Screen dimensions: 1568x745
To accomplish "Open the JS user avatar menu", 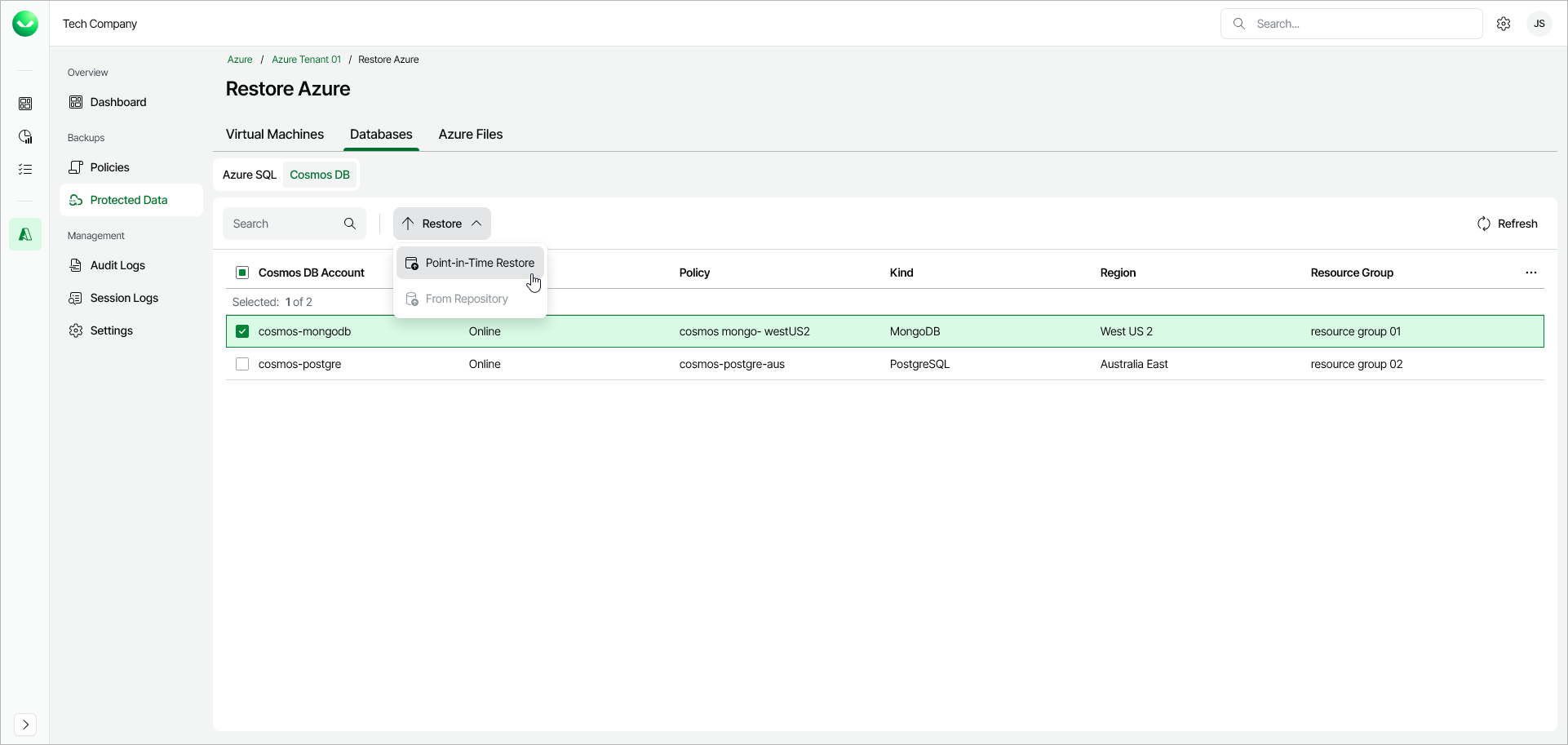I will (x=1539, y=24).
